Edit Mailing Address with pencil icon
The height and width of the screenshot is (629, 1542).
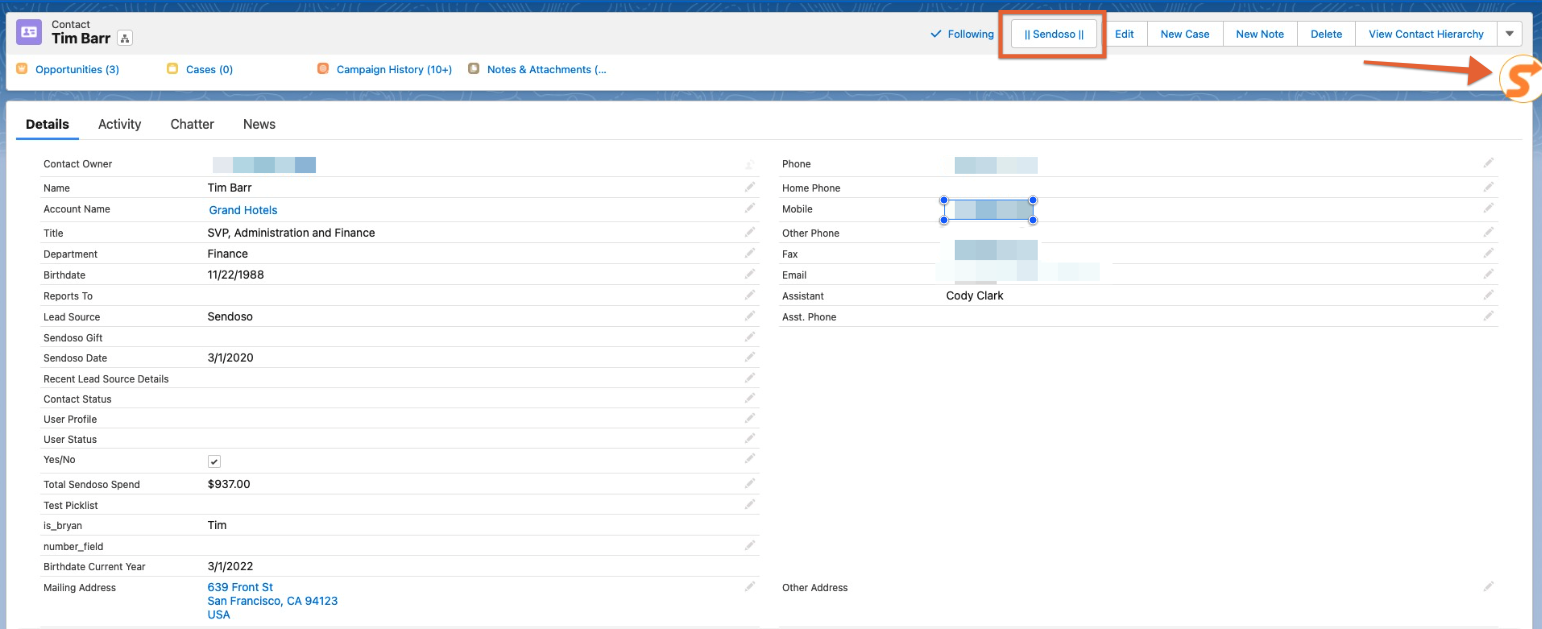point(750,586)
